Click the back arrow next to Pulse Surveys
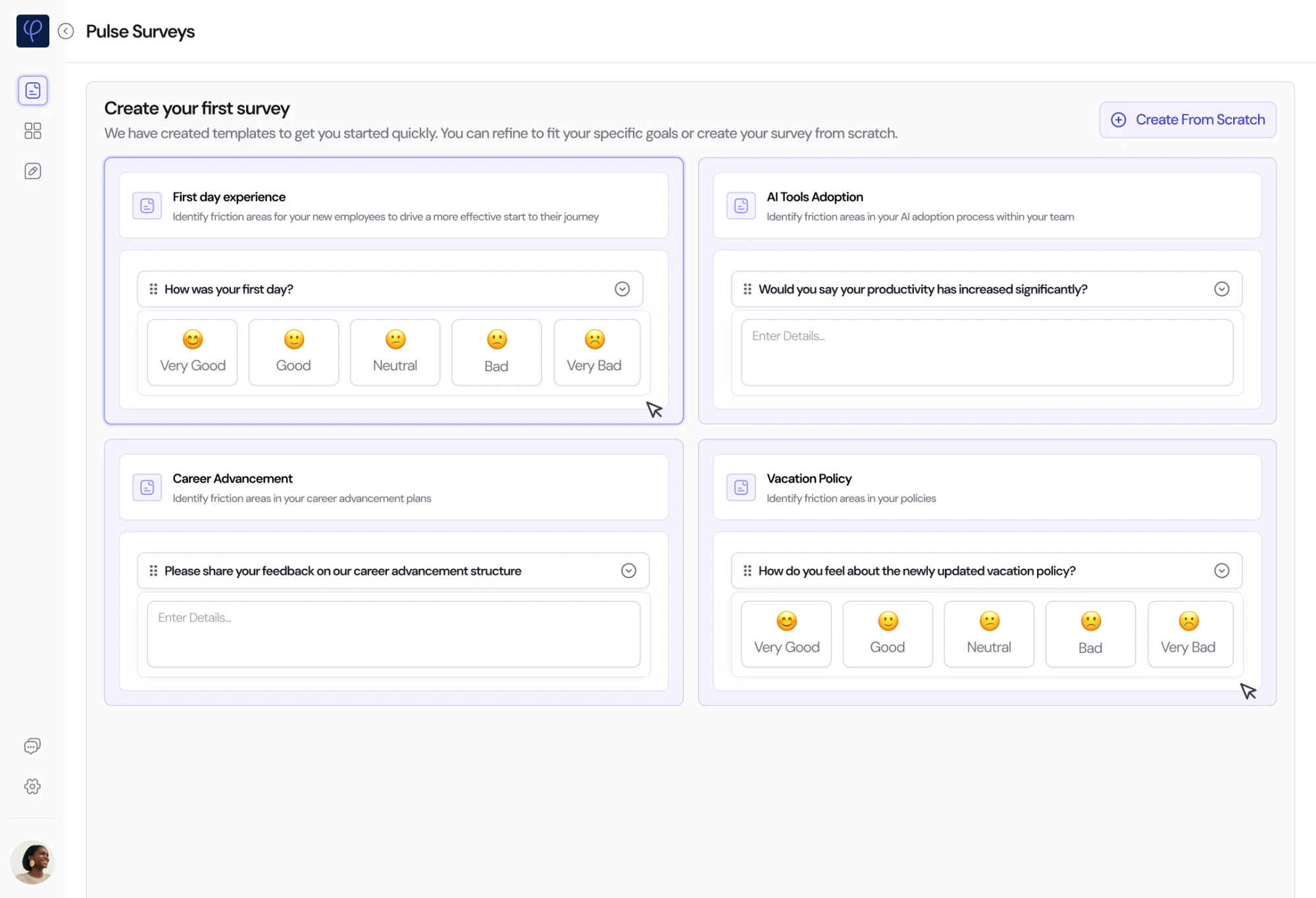Image resolution: width=1316 pixels, height=898 pixels. (x=66, y=31)
